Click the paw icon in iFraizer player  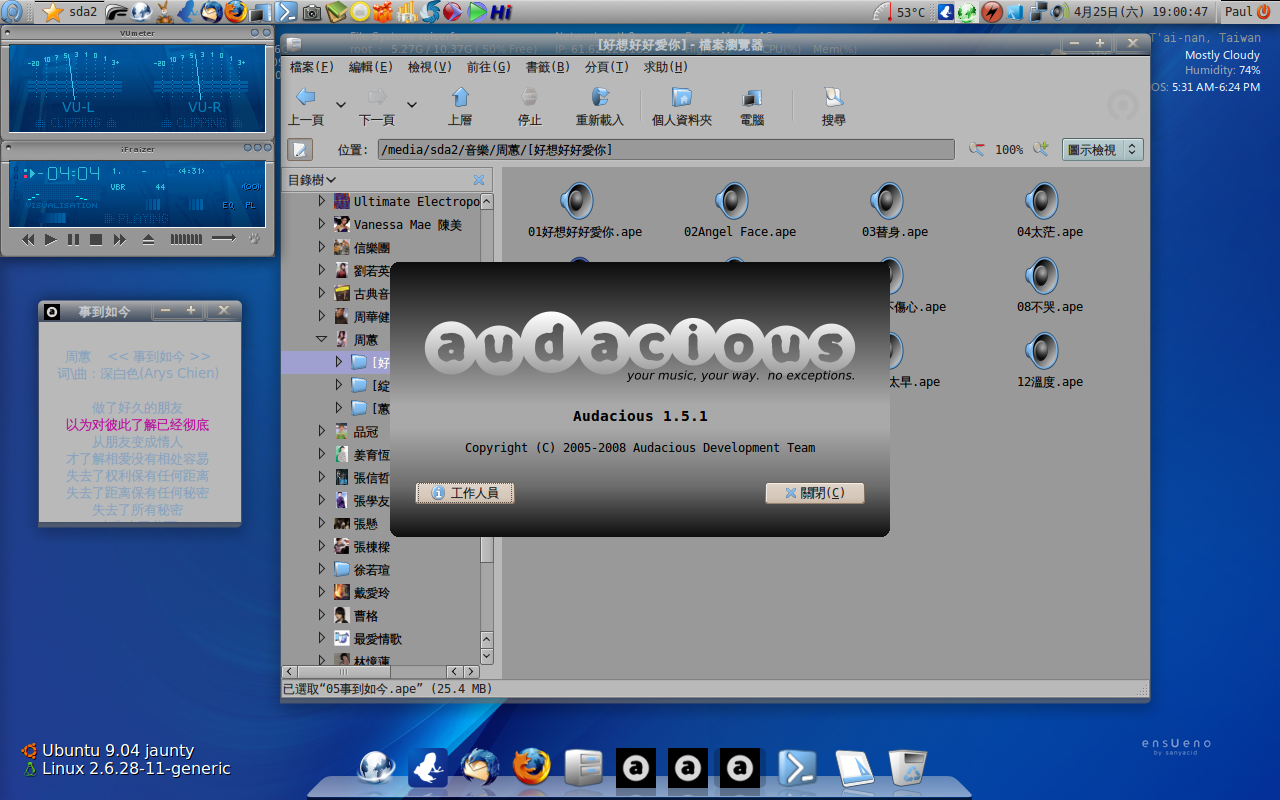[x=254, y=239]
